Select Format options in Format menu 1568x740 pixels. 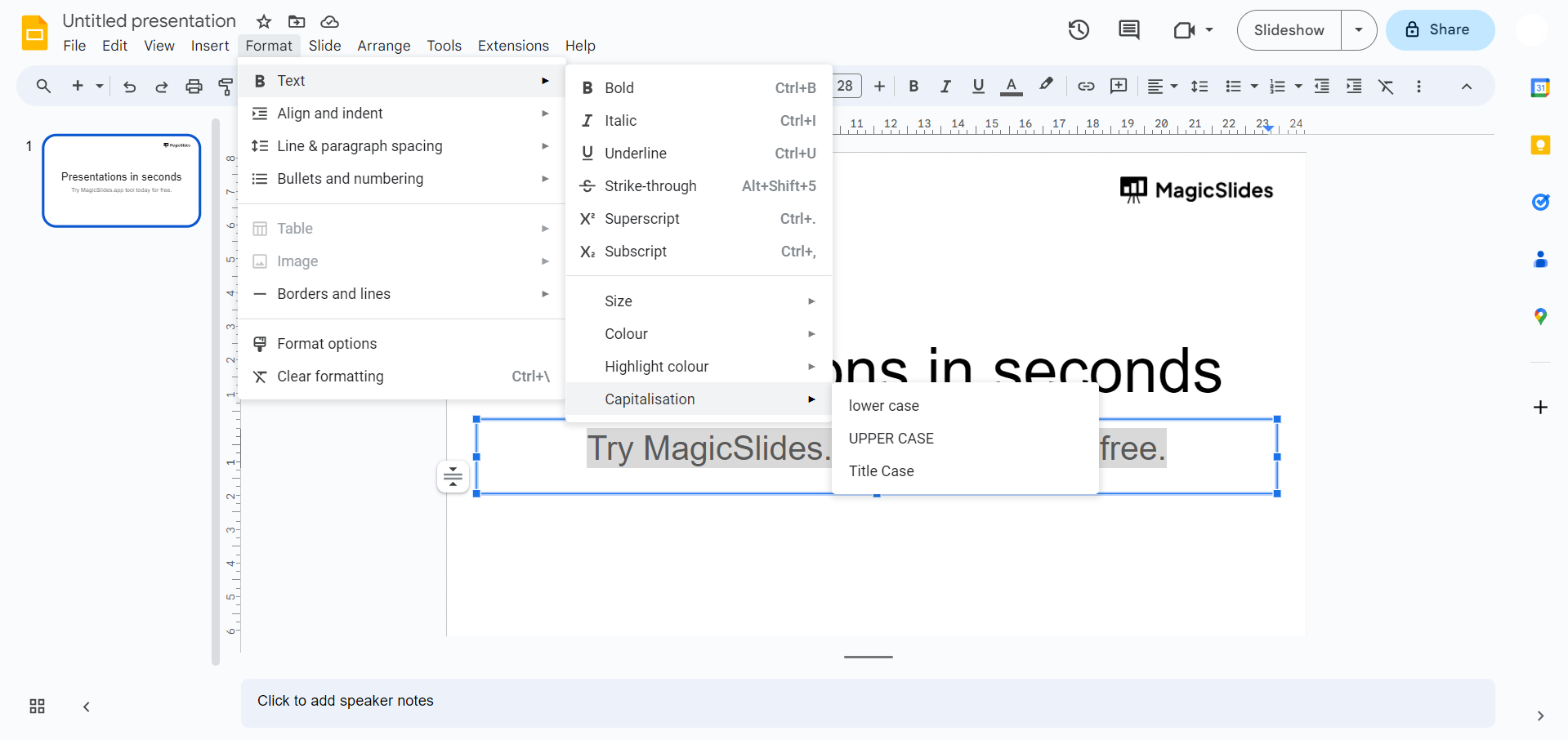(x=401, y=344)
